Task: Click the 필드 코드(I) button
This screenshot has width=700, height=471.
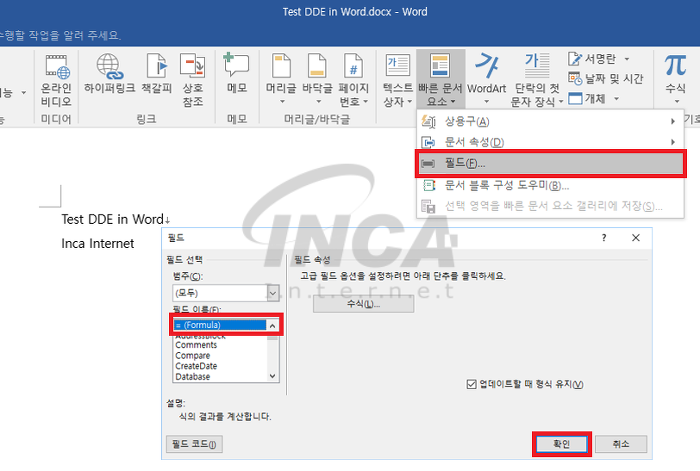Action: 194,444
